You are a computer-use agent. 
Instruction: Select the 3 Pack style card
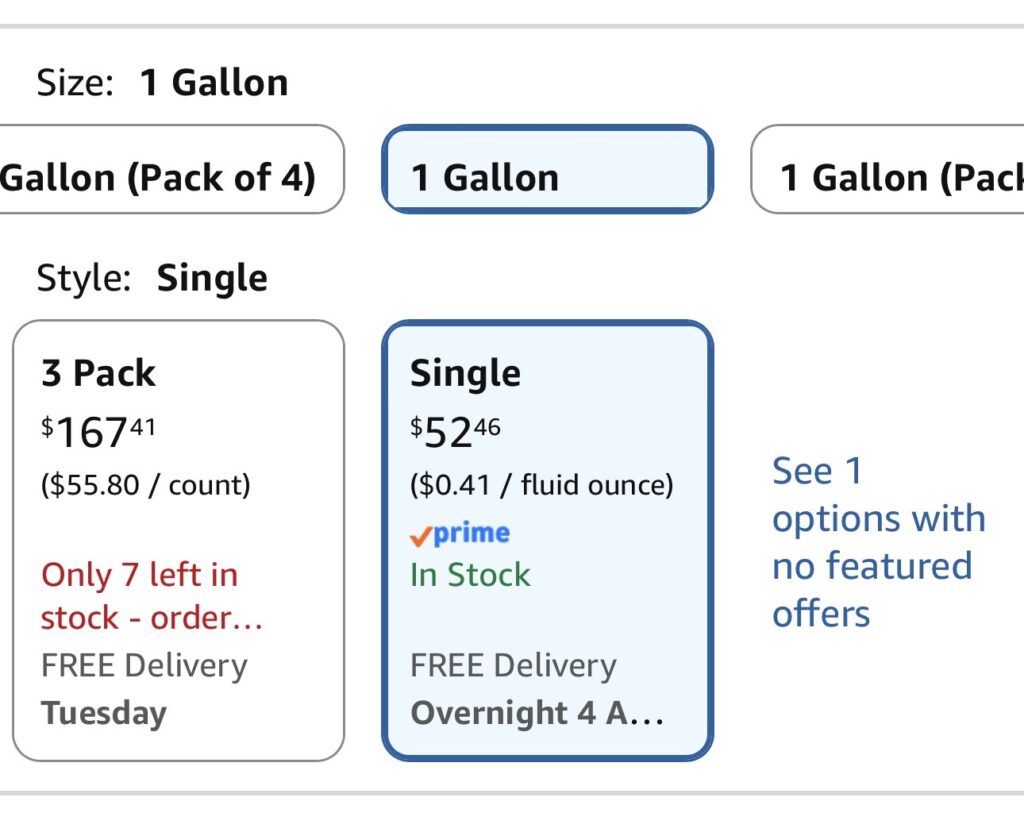click(178, 541)
